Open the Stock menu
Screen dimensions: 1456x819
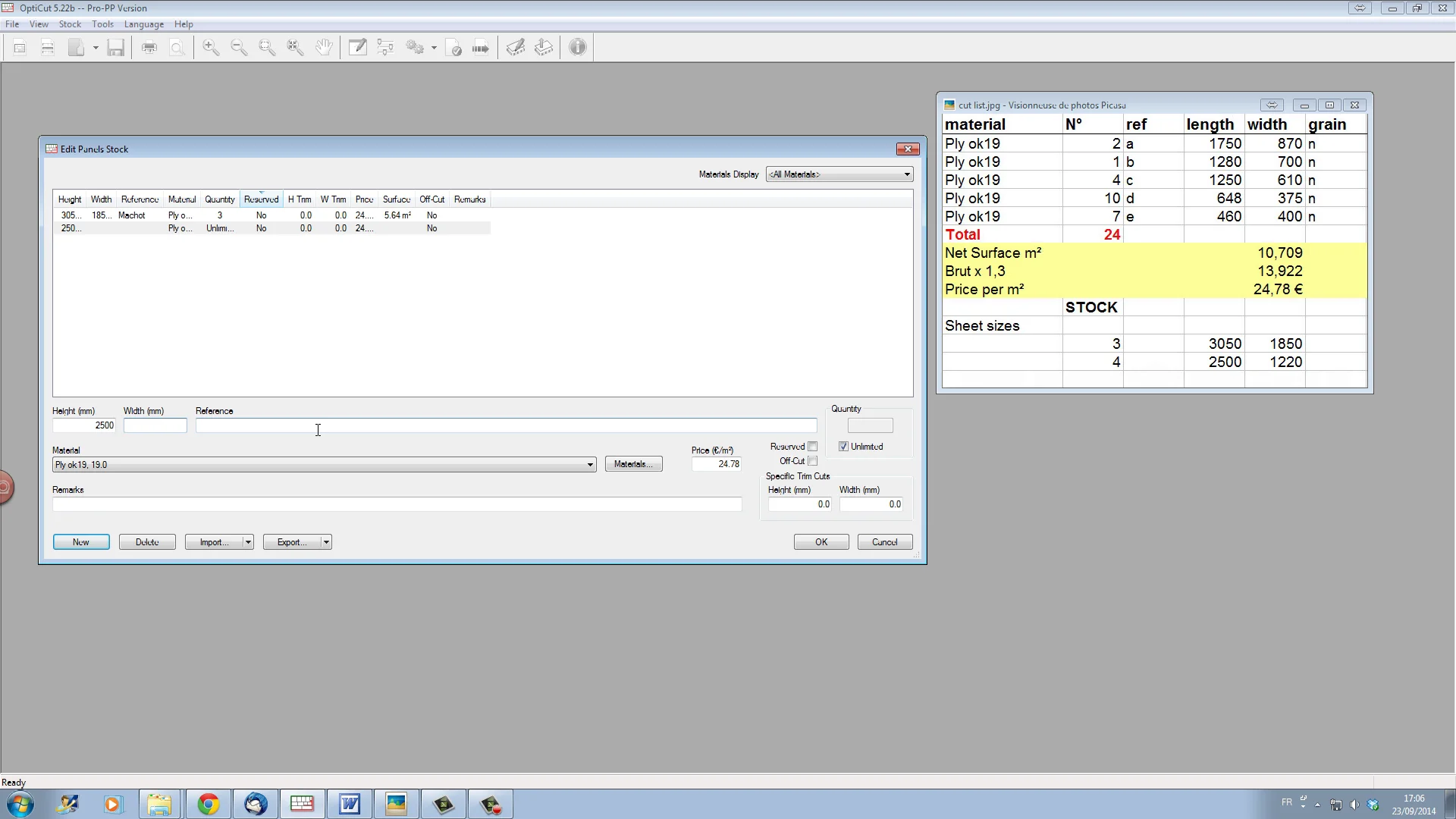coord(70,24)
